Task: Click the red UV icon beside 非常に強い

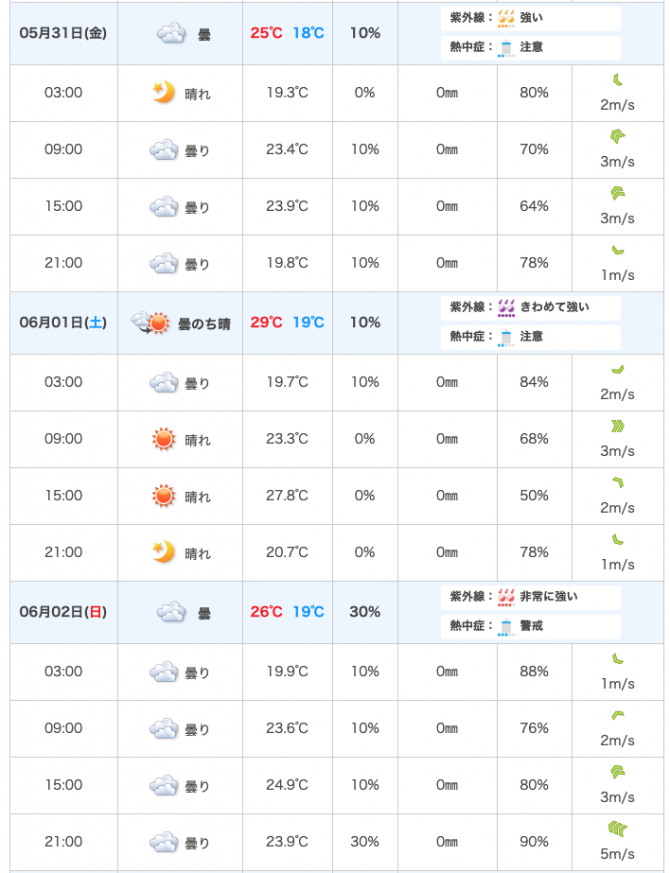Action: pos(506,597)
